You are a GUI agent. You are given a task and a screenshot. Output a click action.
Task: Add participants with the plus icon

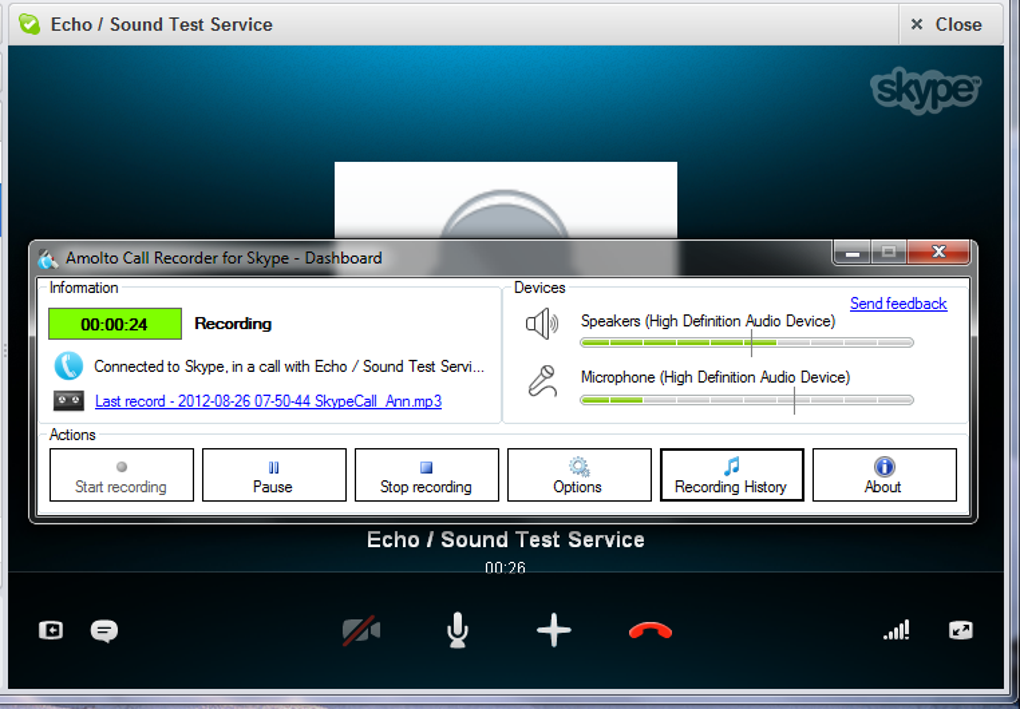(554, 630)
